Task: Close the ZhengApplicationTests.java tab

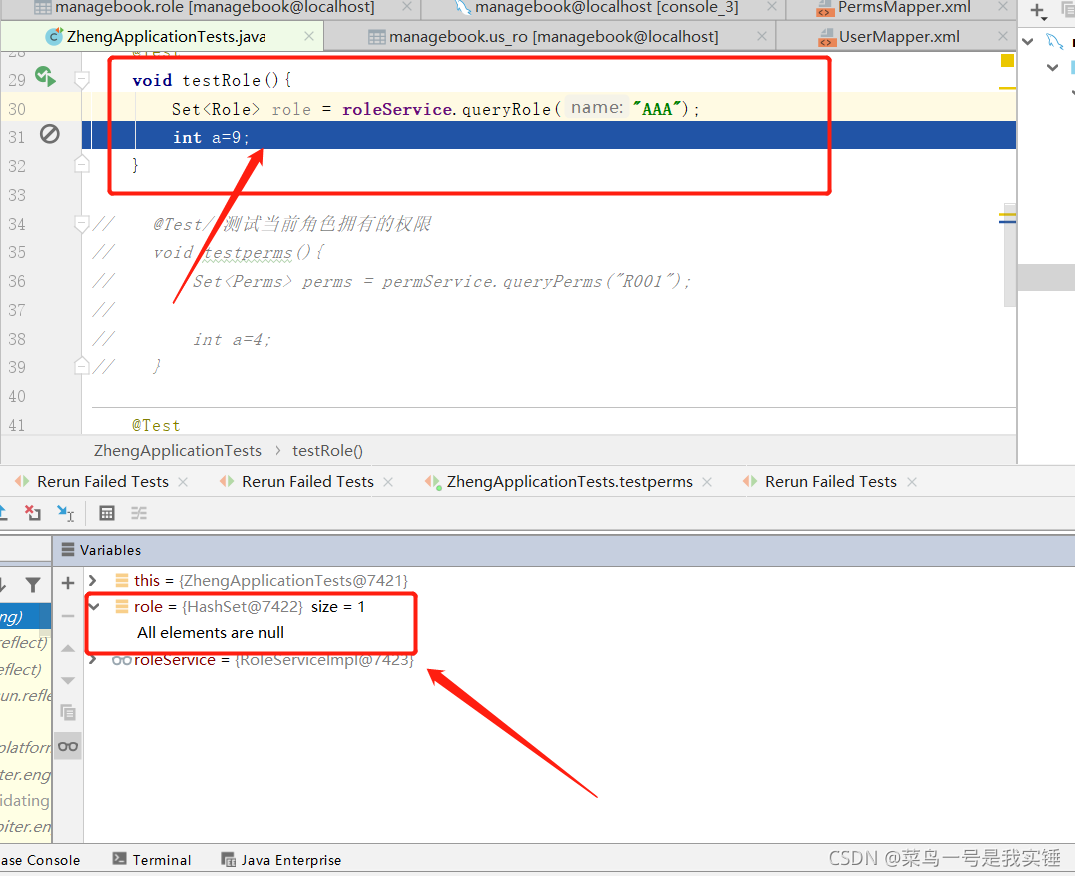Action: 309,36
